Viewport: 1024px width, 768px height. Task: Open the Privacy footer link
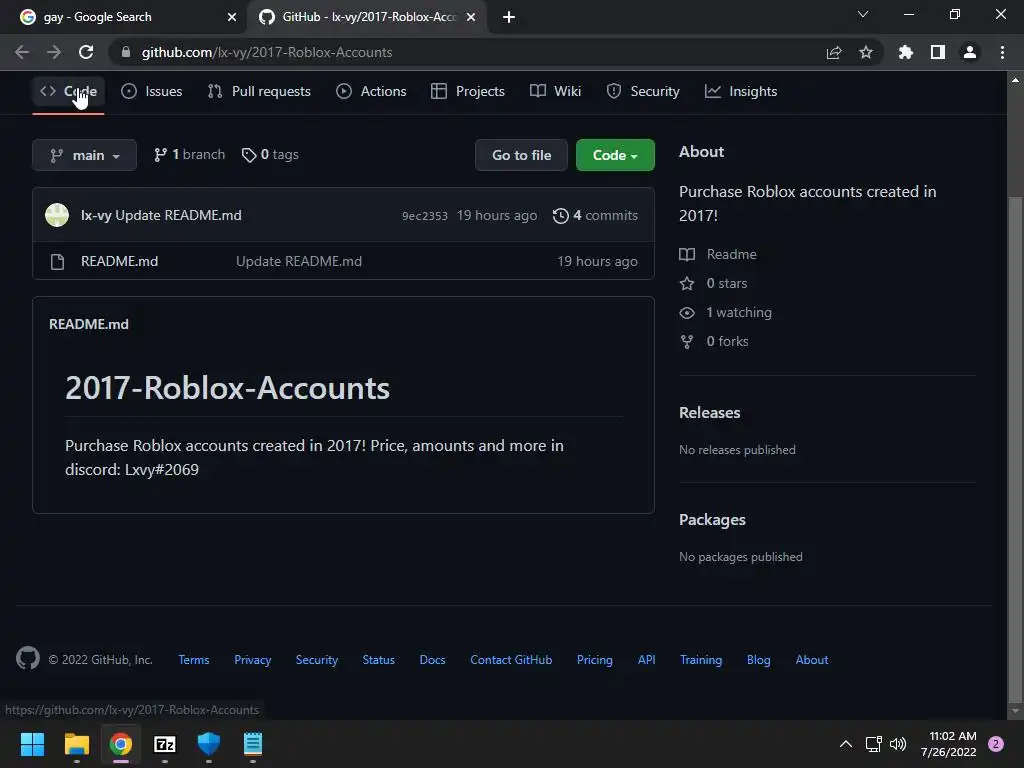point(253,660)
